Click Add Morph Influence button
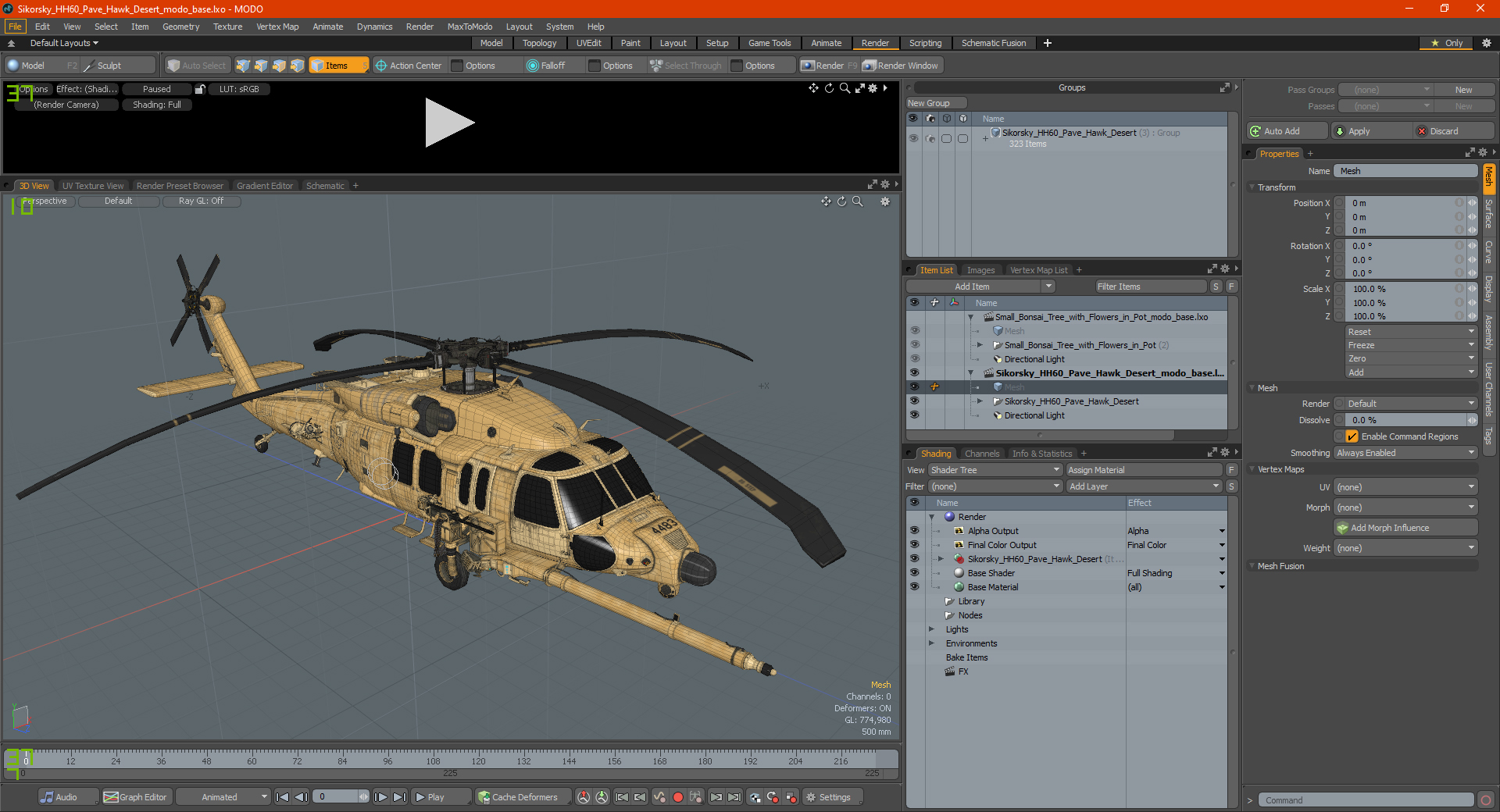The image size is (1500, 812). 1406,528
